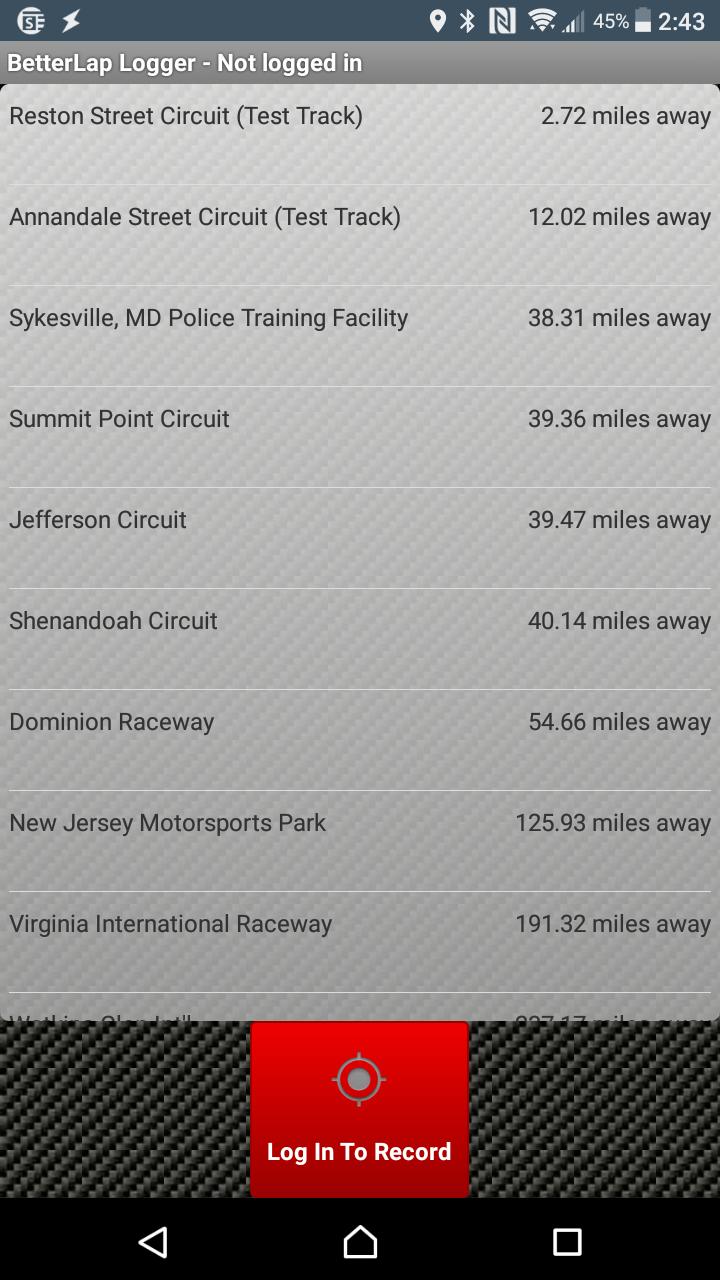Screen dimensions: 720x1280
Task: Tap the lightning bolt notification icon
Action: [71, 21]
